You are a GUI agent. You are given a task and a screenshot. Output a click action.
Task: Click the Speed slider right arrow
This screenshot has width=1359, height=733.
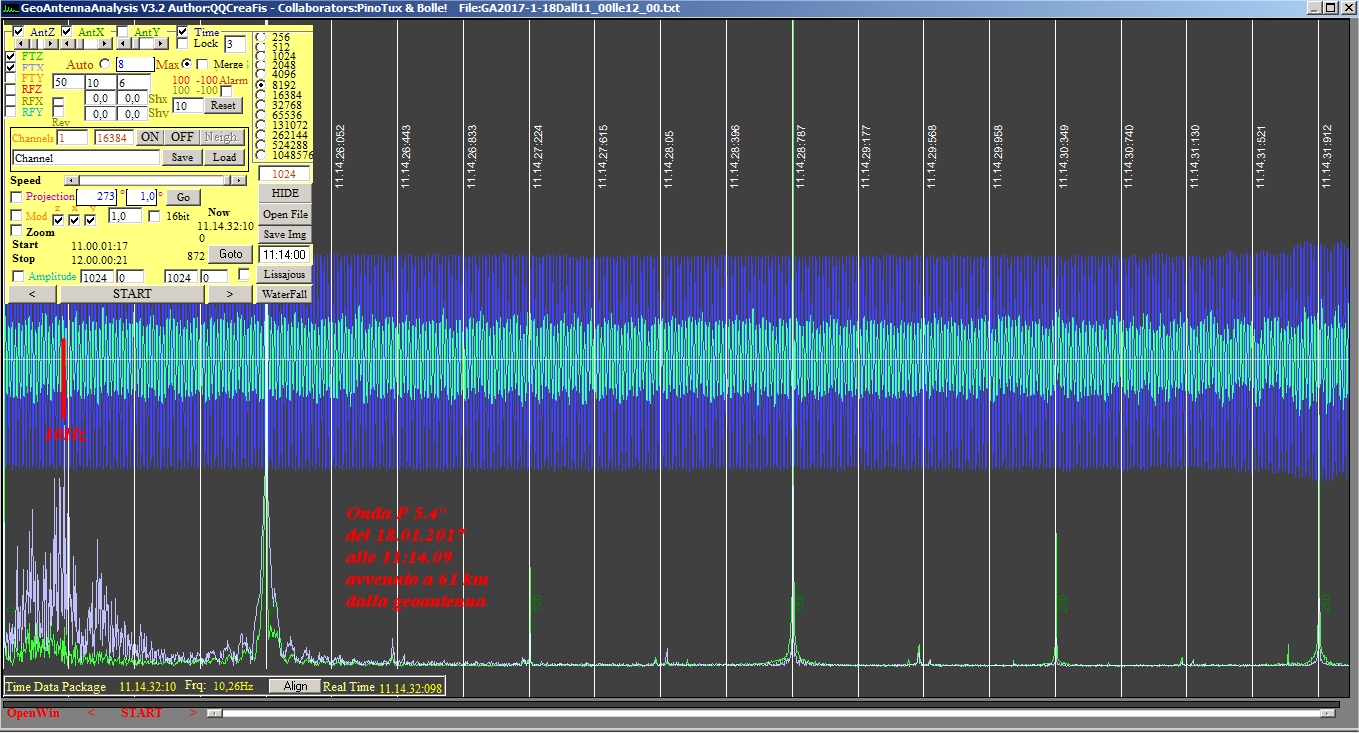click(238, 180)
